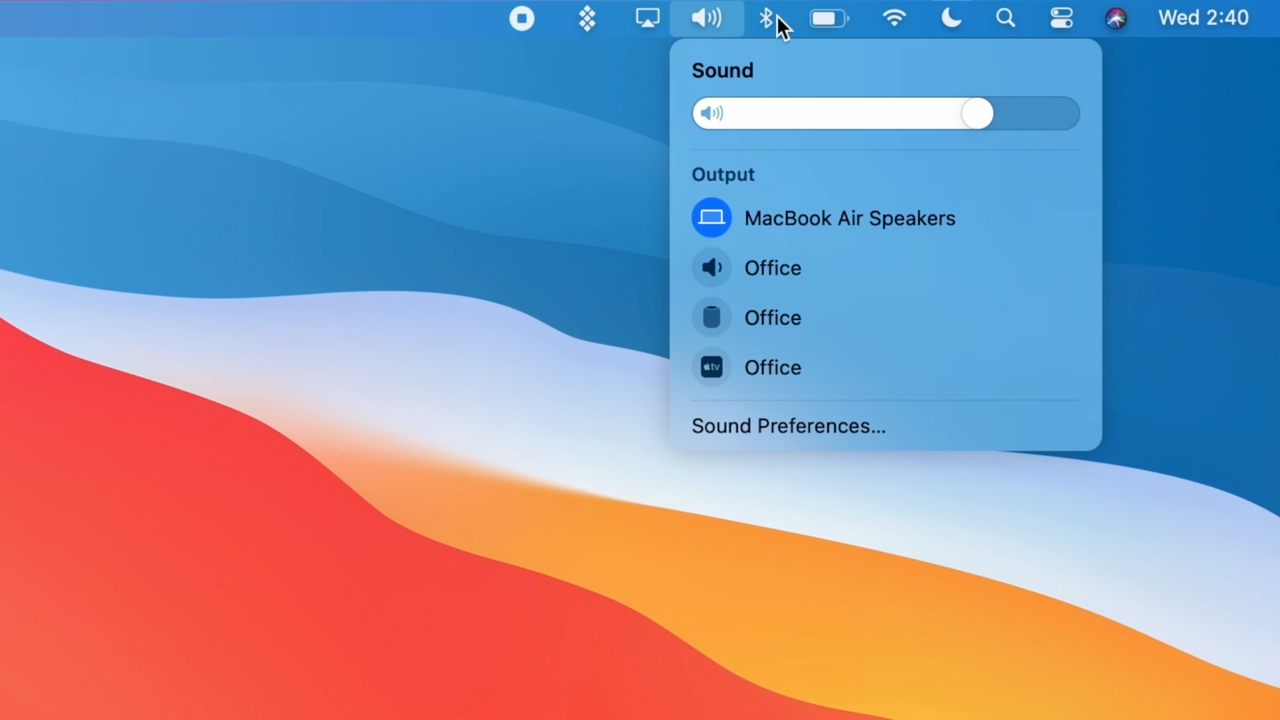The image size is (1280, 720).
Task: Open the AirPlay display menu icon
Action: [x=648, y=18]
